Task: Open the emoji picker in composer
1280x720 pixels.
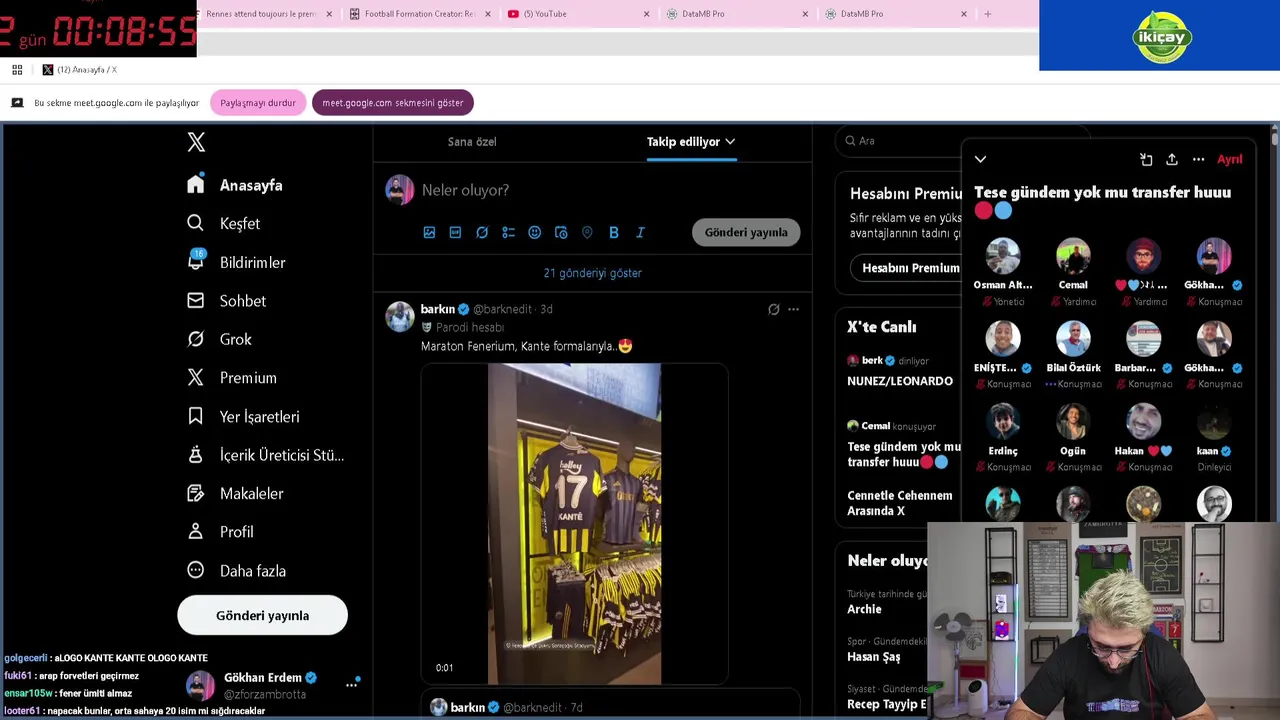Action: coord(535,232)
